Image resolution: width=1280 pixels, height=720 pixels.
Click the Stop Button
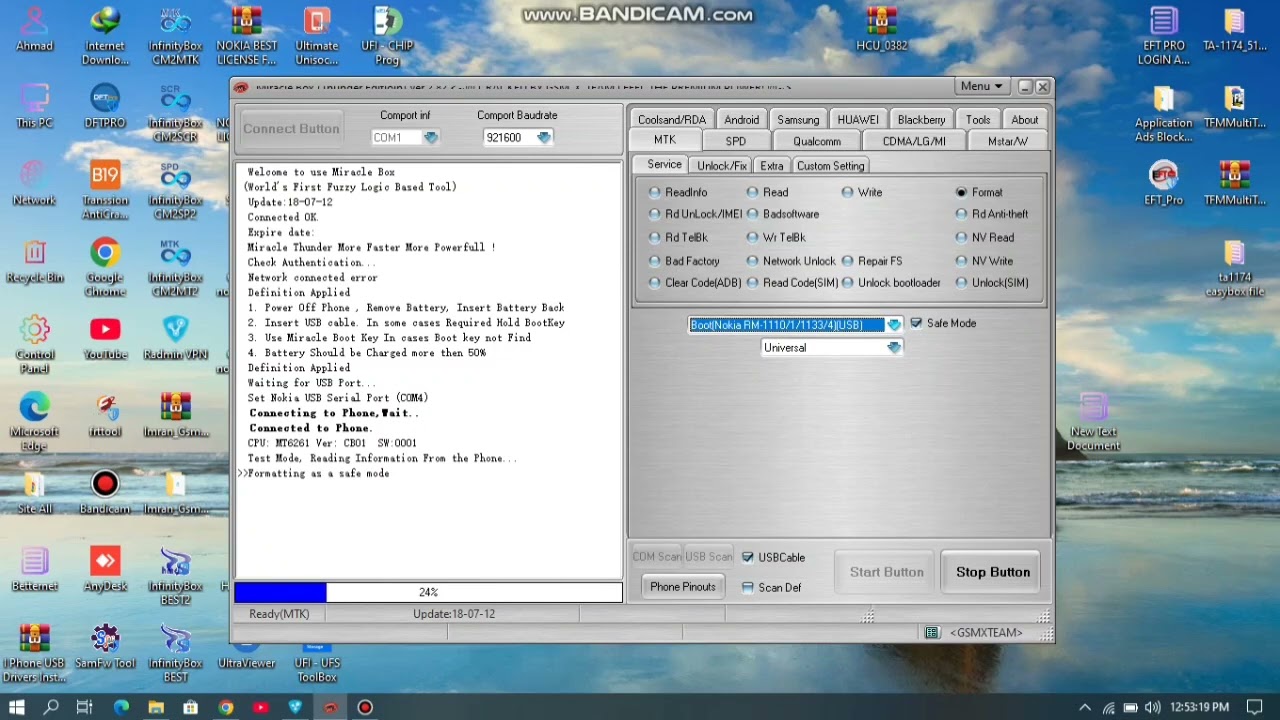pos(992,572)
